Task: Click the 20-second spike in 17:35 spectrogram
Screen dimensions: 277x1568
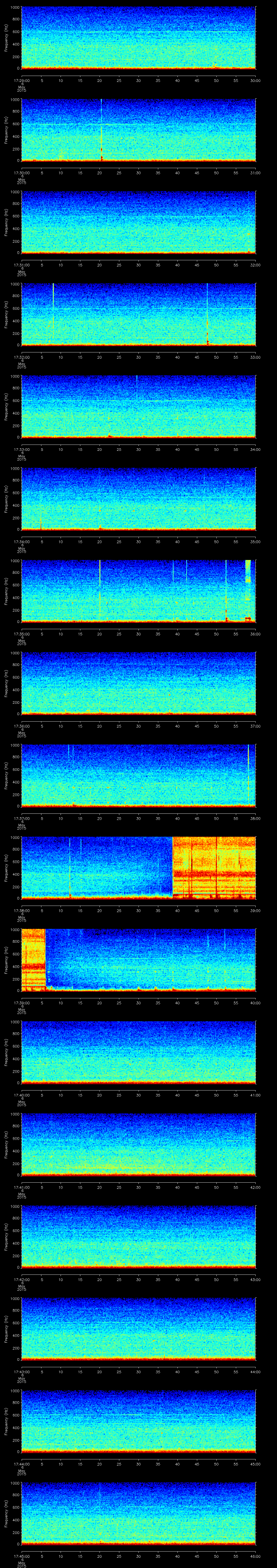Action: pos(99,590)
